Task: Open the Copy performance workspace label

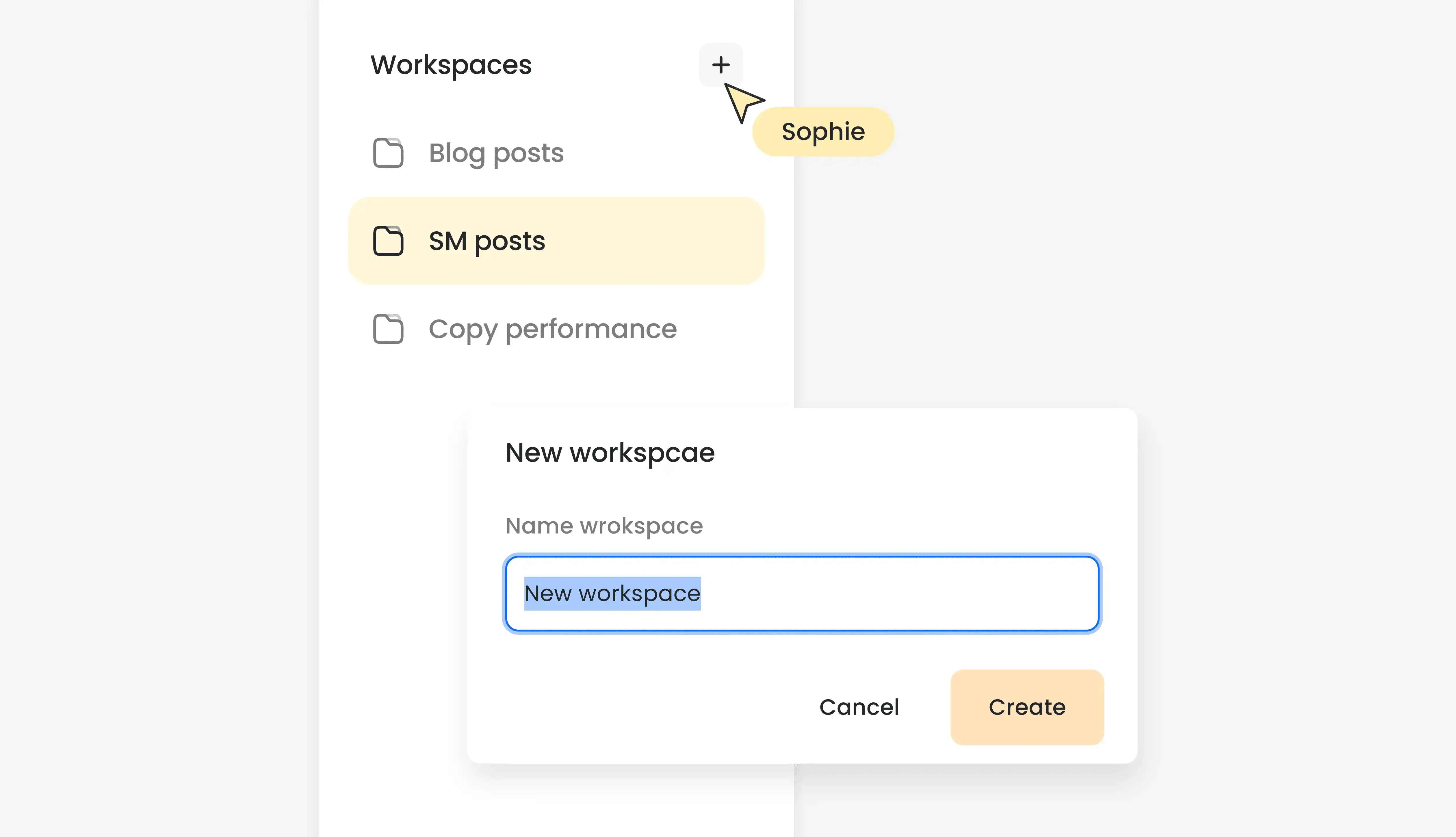Action: click(552, 329)
